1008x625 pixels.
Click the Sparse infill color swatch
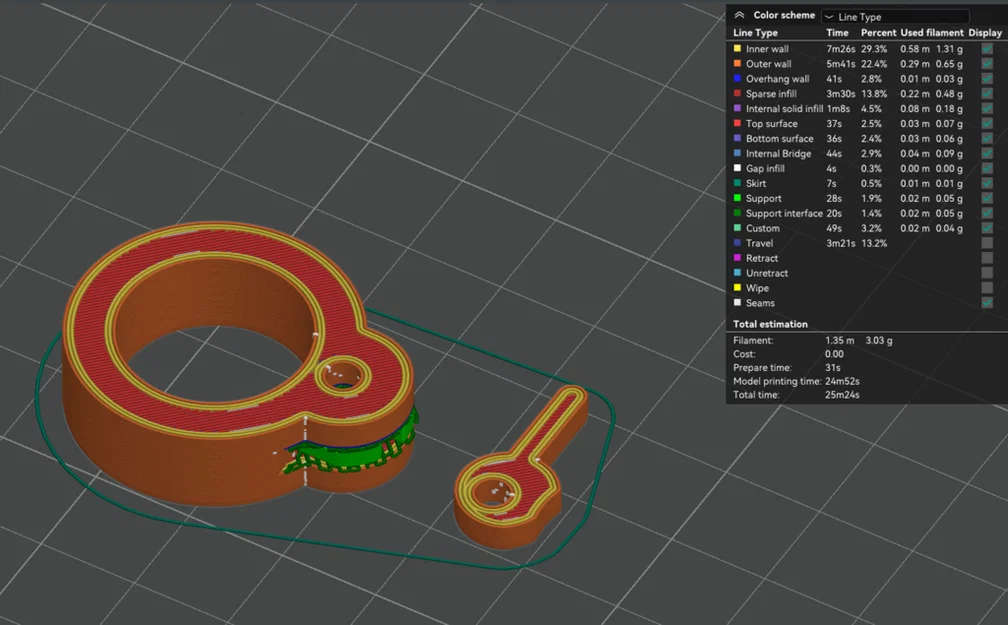coord(737,93)
